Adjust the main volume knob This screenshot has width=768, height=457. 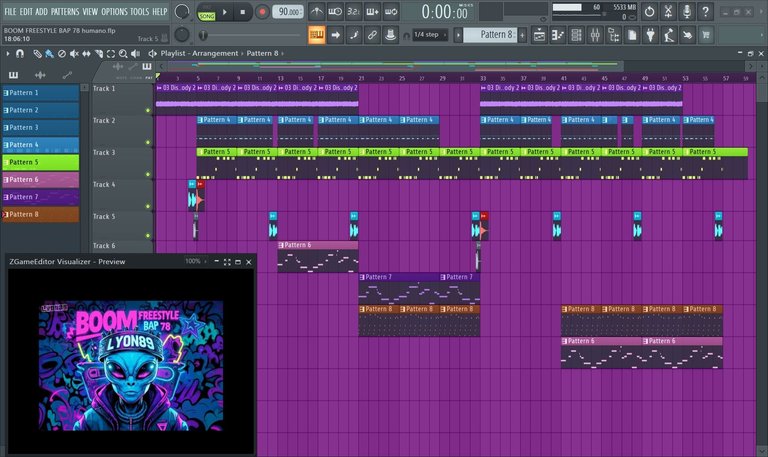[182, 12]
